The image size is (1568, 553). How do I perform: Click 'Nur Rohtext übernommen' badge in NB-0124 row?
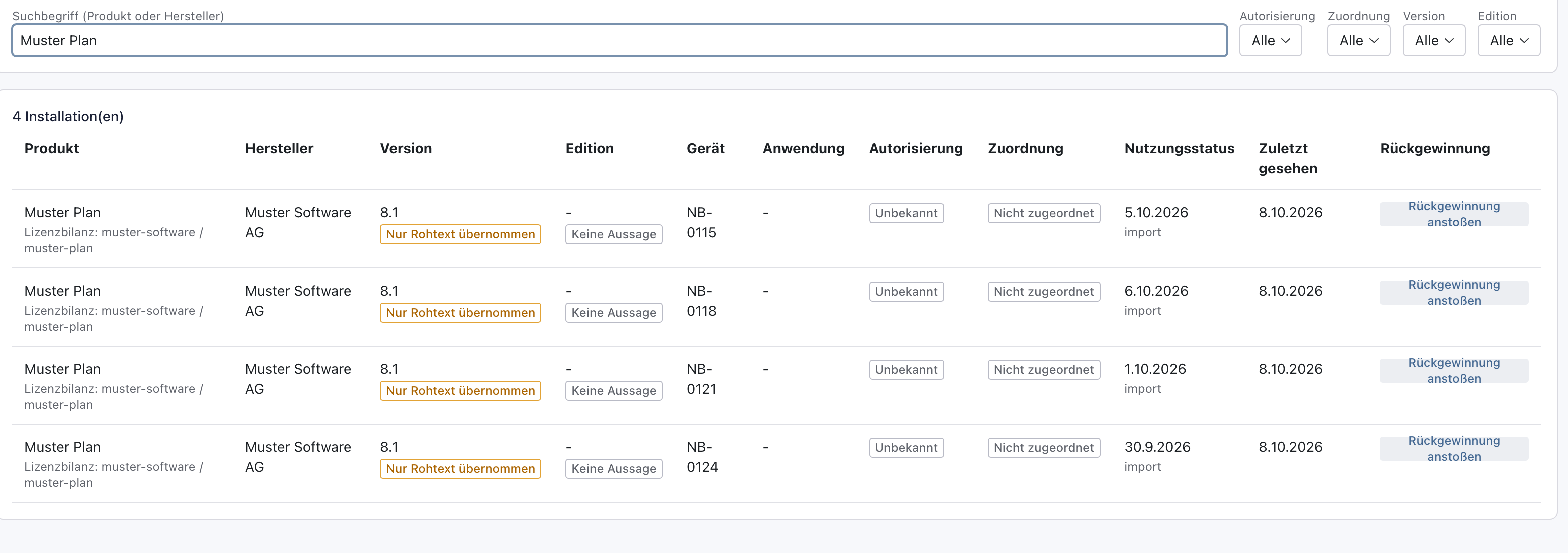(x=460, y=468)
